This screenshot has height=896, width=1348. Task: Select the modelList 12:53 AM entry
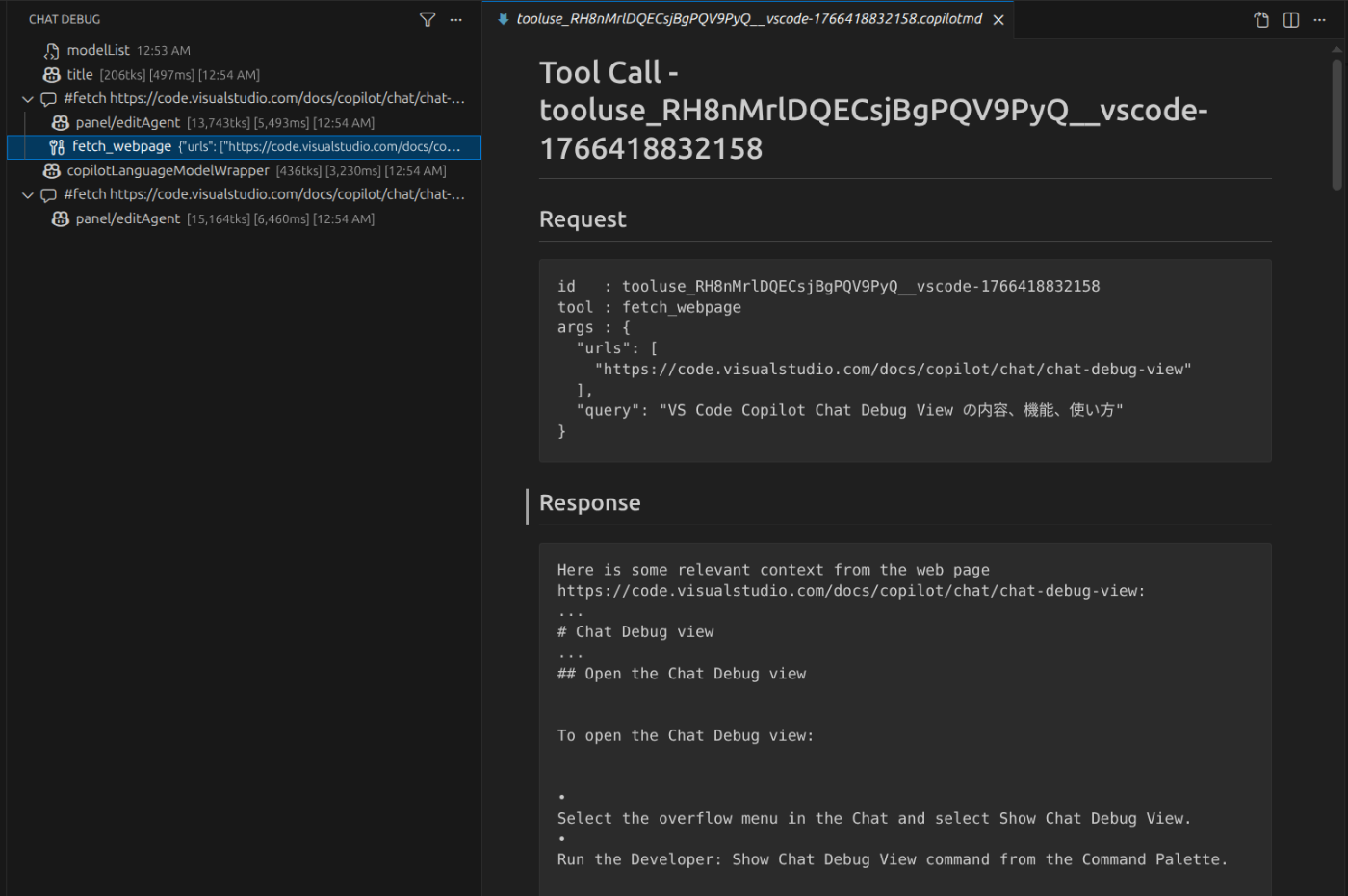click(244, 50)
